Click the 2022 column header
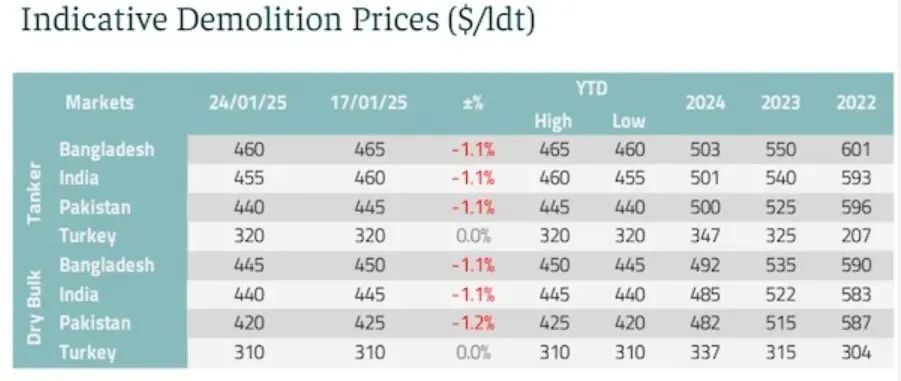The height and width of the screenshot is (381, 901). click(x=856, y=103)
